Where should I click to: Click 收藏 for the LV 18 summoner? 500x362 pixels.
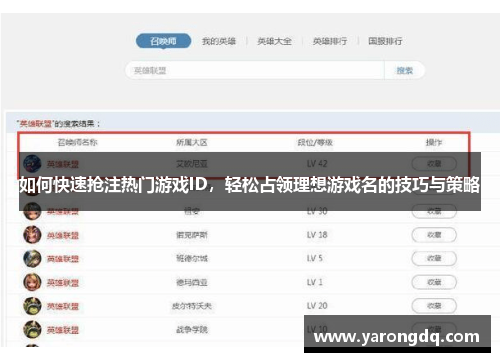434,235
